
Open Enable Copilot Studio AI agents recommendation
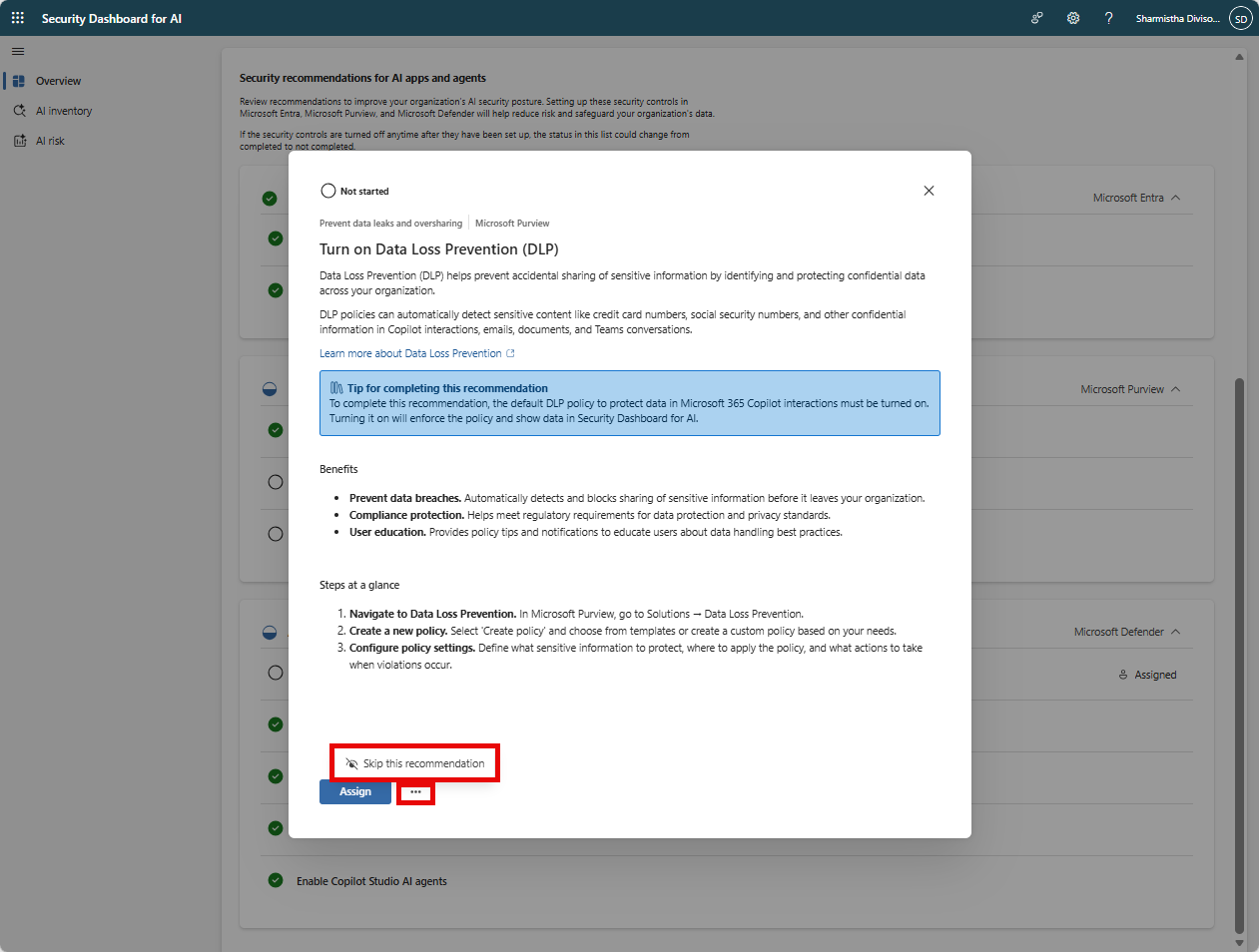(371, 881)
